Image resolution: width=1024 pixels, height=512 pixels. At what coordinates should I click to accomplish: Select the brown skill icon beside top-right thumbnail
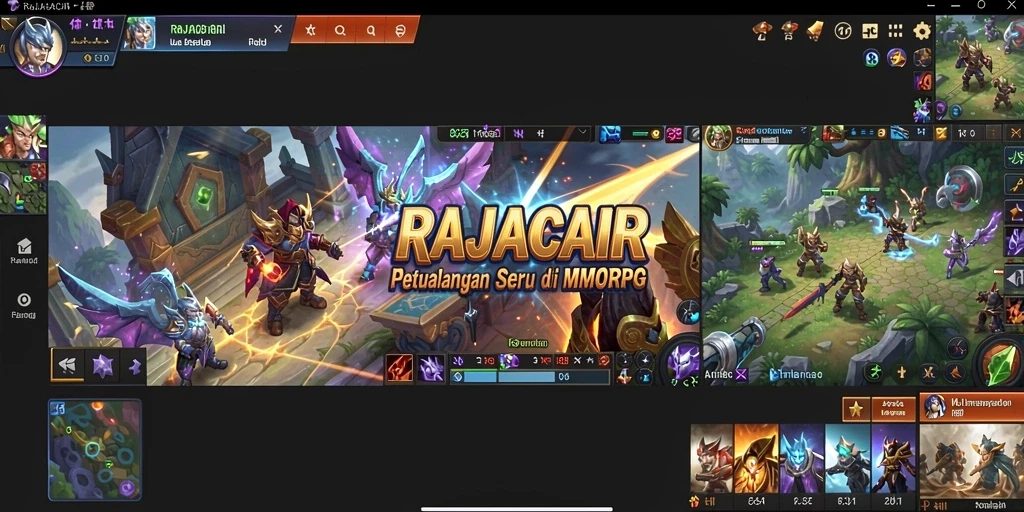923,57
